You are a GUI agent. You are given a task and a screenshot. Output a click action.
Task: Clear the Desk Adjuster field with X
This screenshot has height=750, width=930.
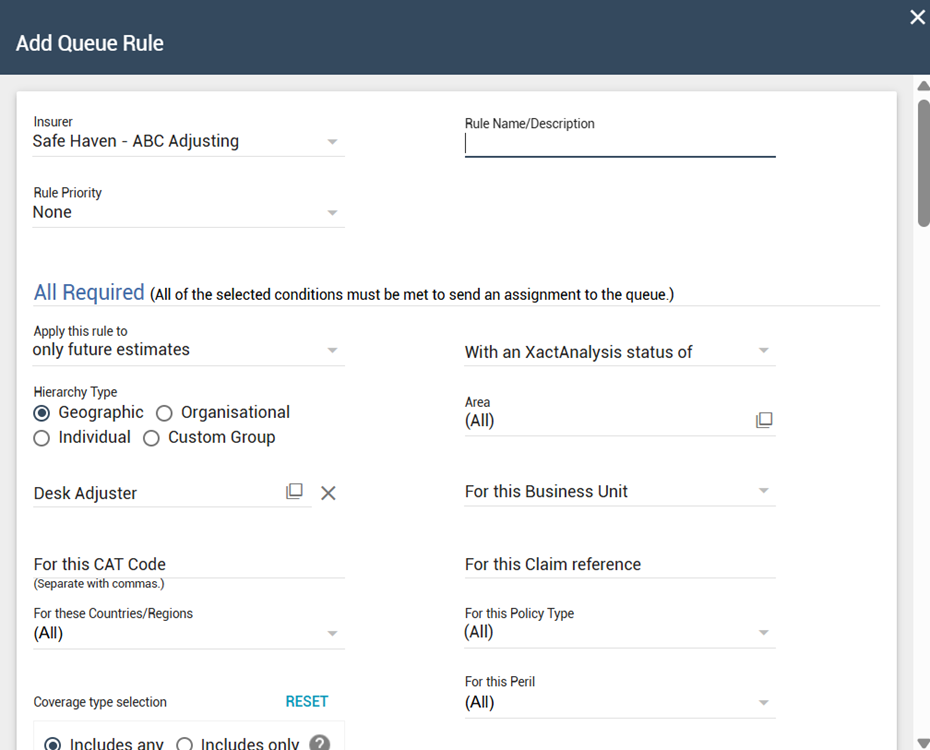point(328,493)
